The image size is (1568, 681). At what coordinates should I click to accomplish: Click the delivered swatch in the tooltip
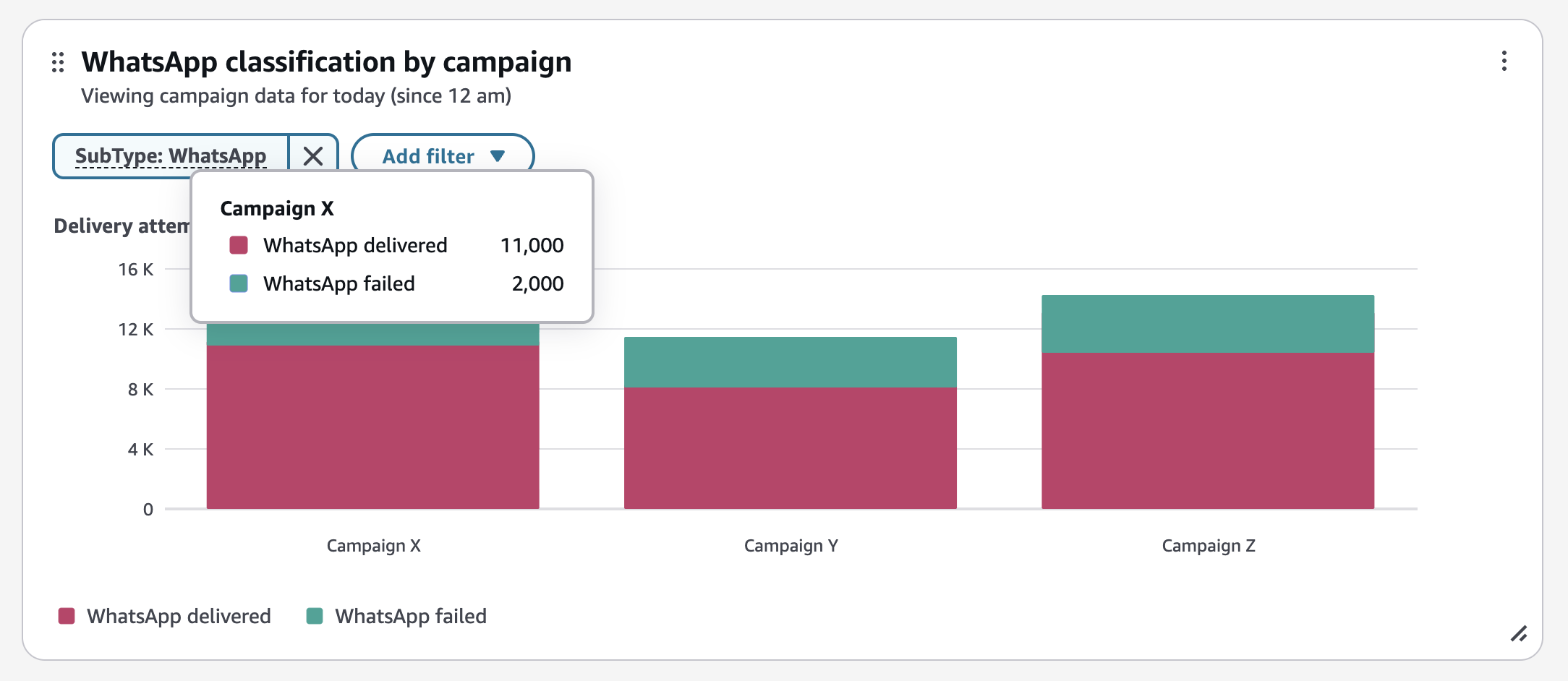(239, 245)
